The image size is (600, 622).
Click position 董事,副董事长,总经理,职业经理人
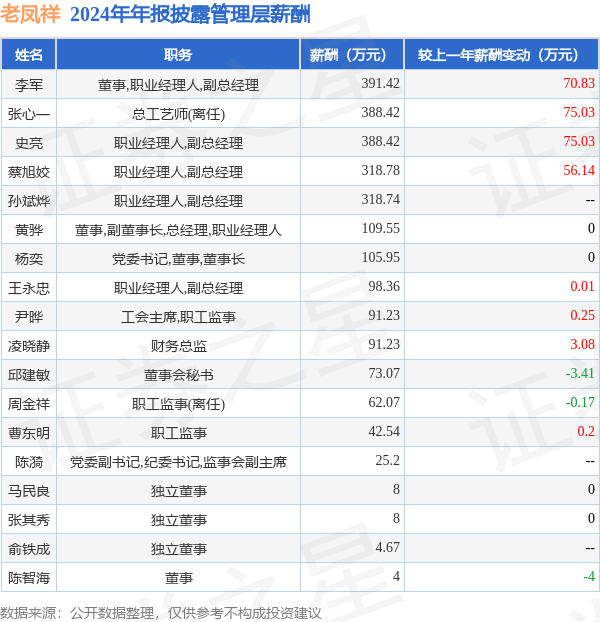click(178, 230)
